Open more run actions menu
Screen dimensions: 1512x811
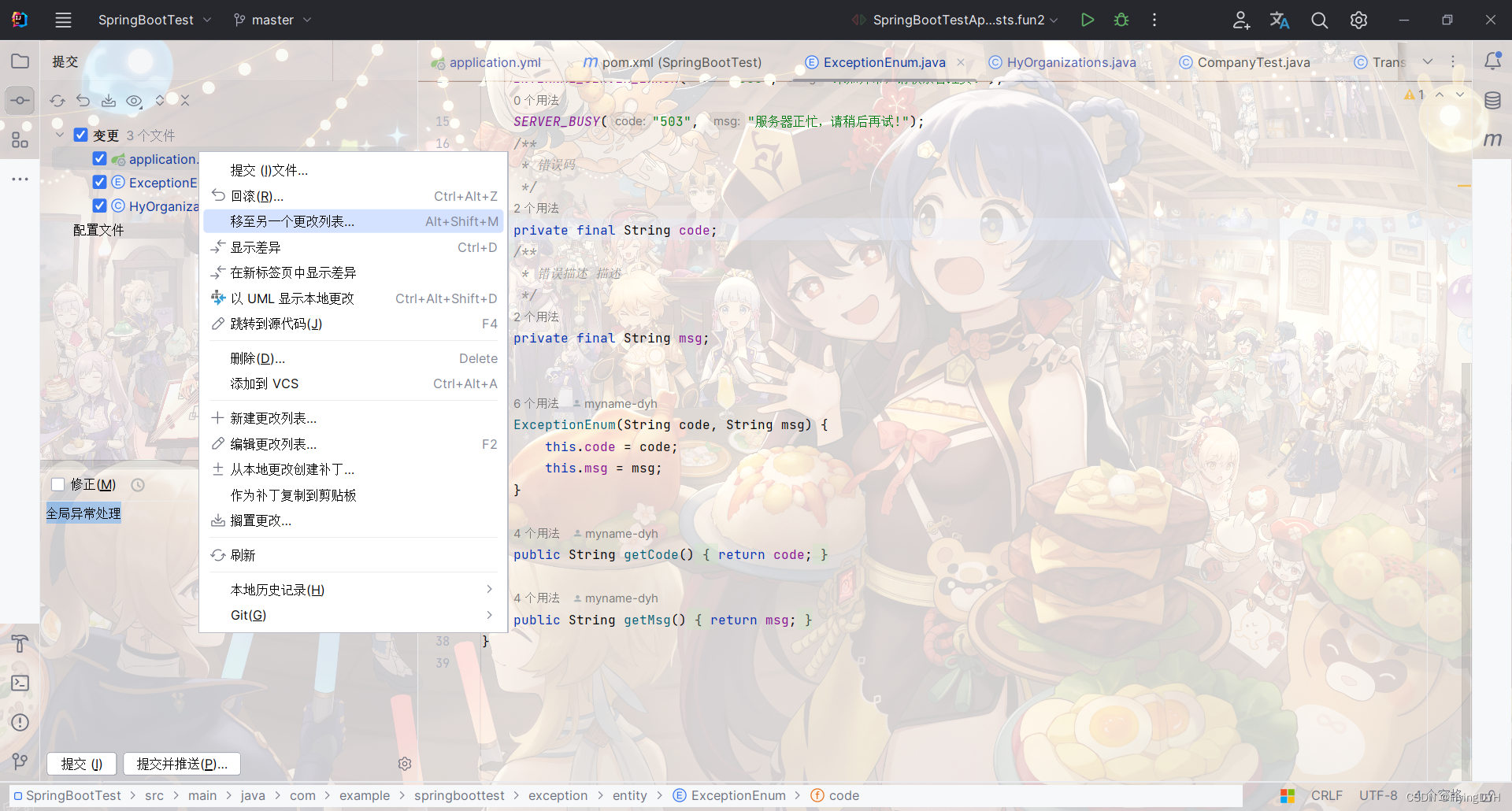1154,20
